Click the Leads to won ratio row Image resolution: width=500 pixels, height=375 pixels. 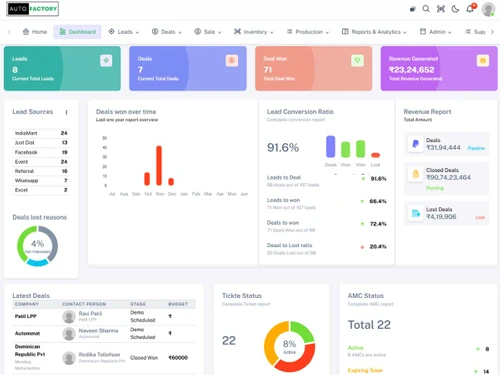pos(326,203)
